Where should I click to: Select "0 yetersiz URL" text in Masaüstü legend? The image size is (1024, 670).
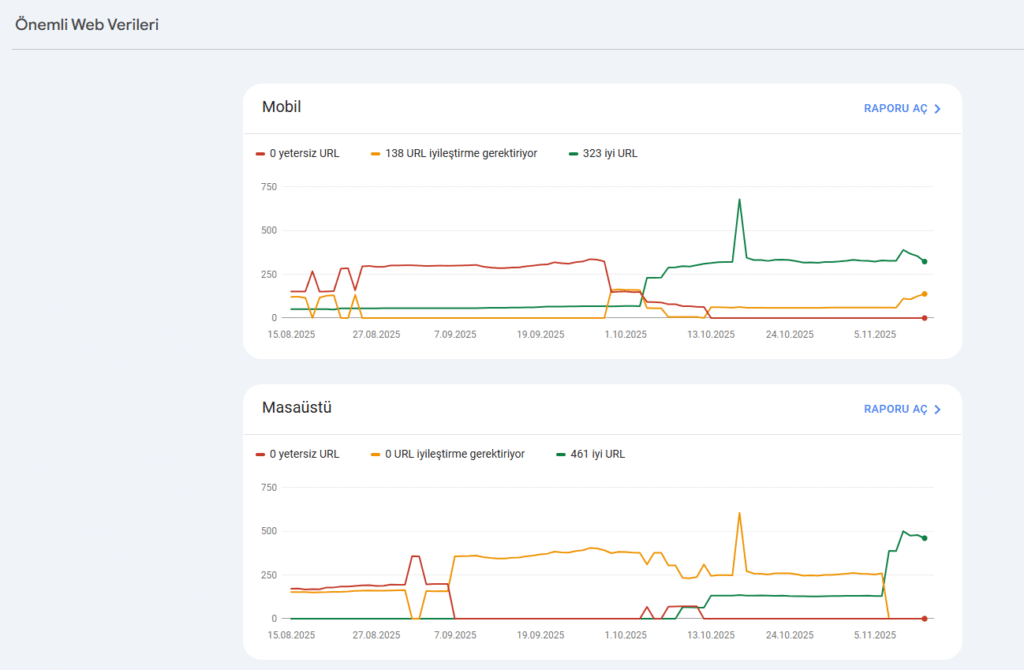tap(304, 454)
